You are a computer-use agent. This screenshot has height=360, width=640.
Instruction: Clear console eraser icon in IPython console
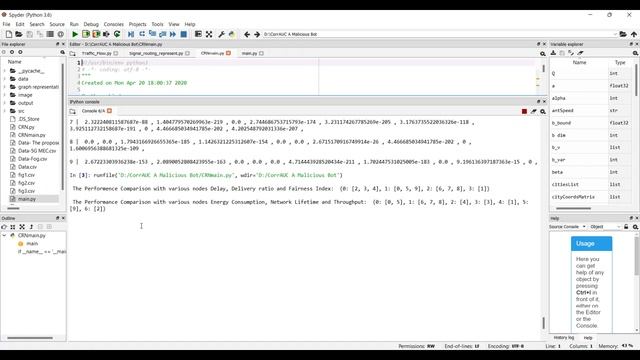point(533,111)
